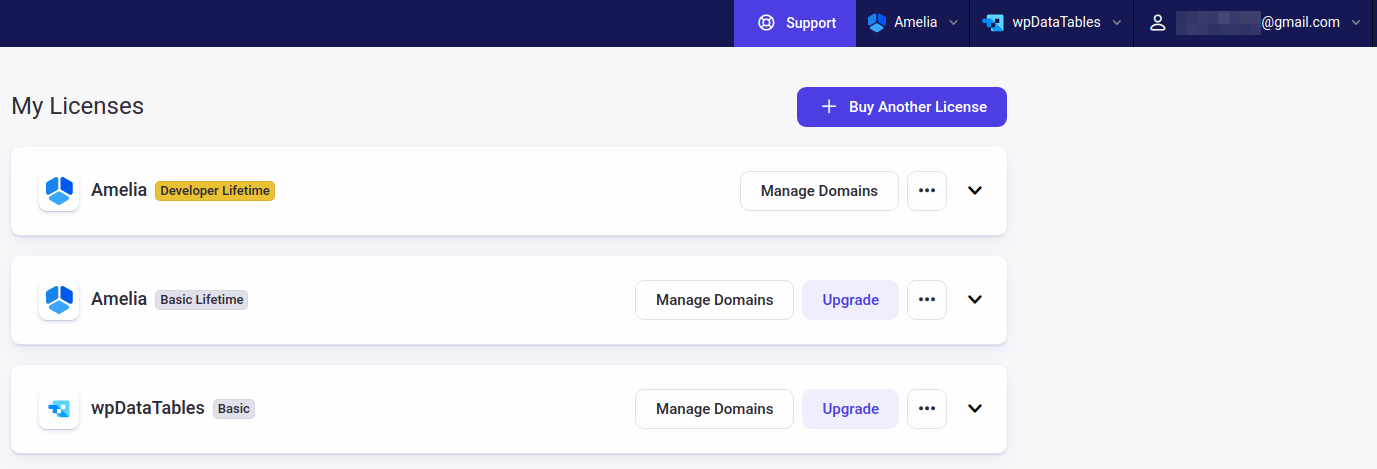Open the Support page
This screenshot has height=469, width=1377.
tap(795, 23)
